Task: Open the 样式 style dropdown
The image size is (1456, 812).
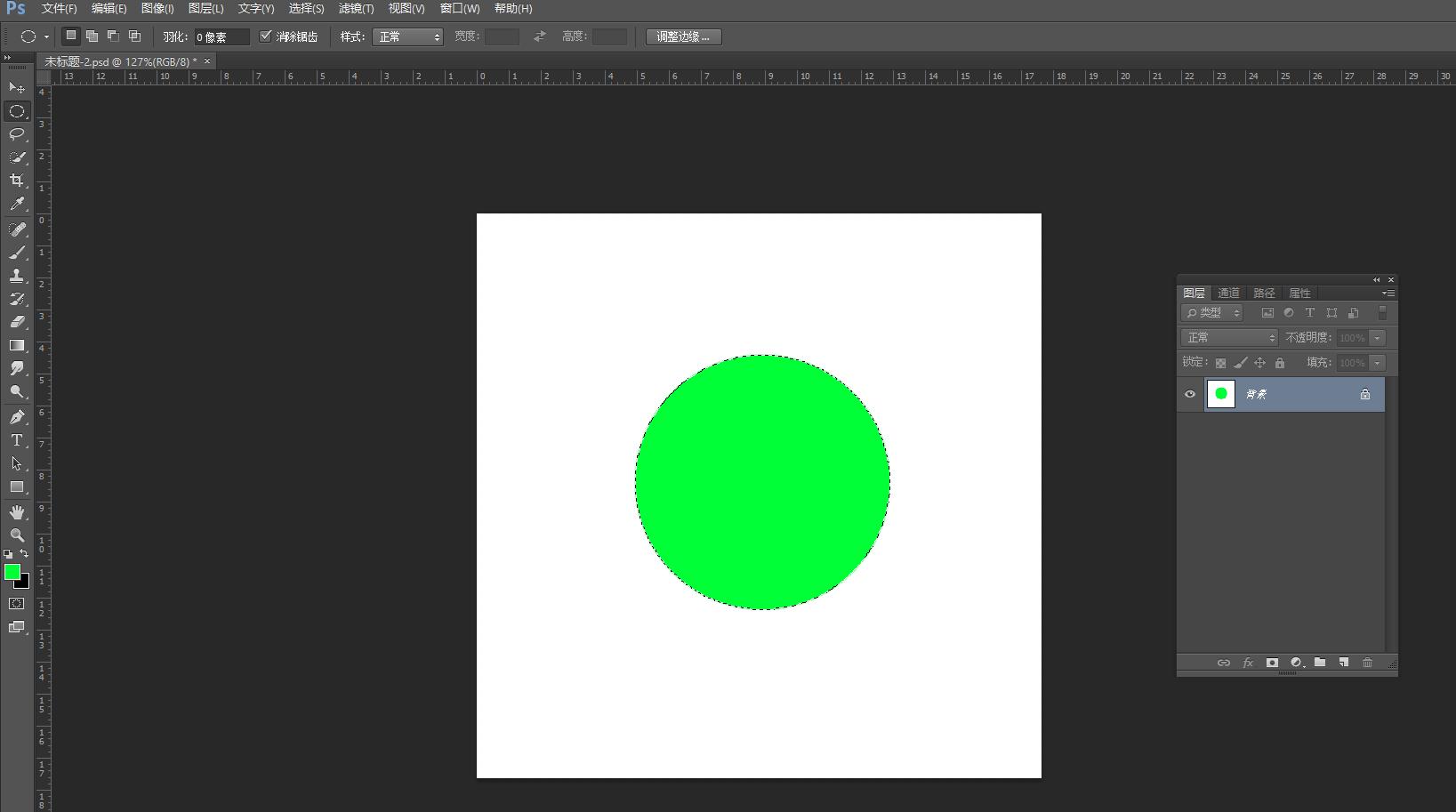Action: (x=407, y=36)
